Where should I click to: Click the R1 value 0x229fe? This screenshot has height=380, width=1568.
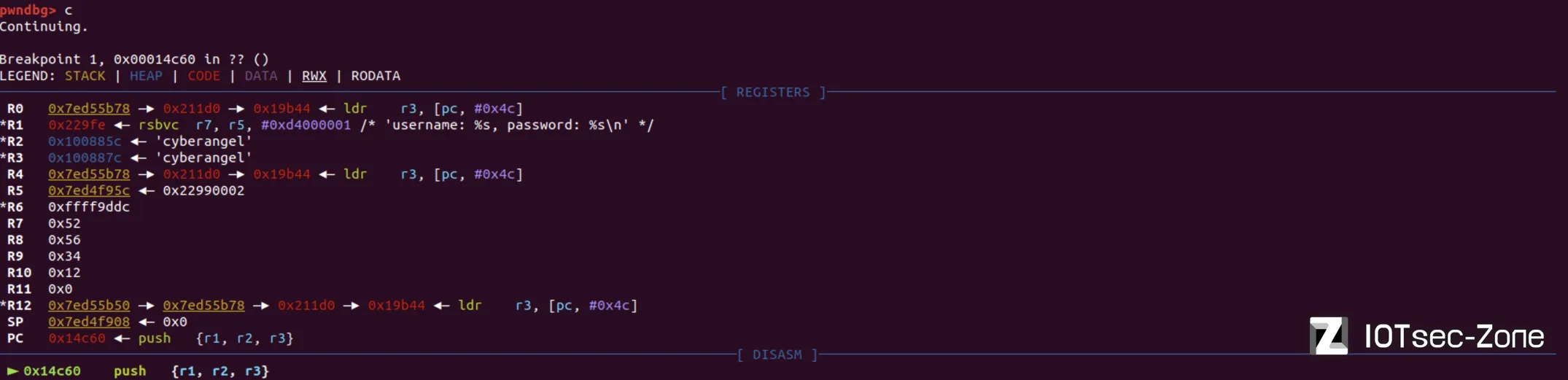77,125
